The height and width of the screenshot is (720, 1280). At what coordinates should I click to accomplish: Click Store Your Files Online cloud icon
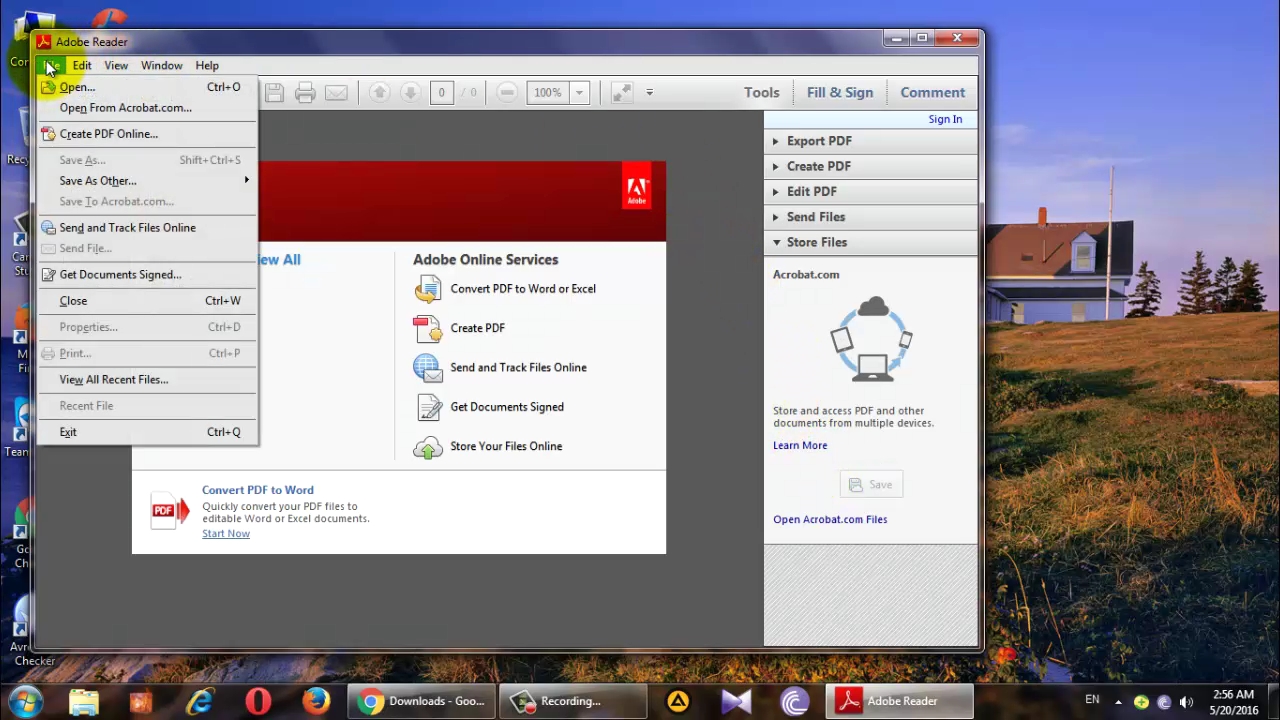(428, 447)
